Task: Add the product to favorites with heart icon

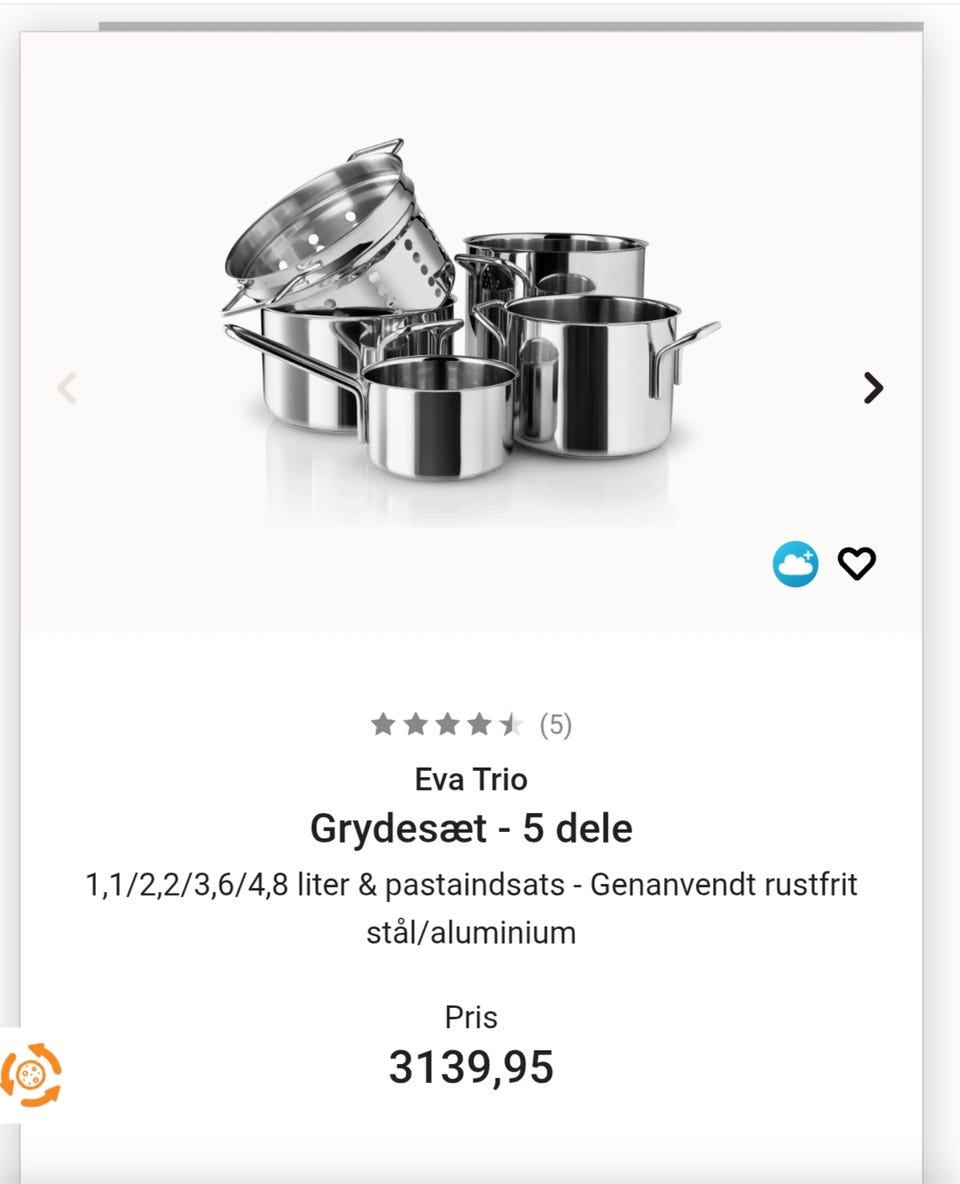Action: pos(857,563)
